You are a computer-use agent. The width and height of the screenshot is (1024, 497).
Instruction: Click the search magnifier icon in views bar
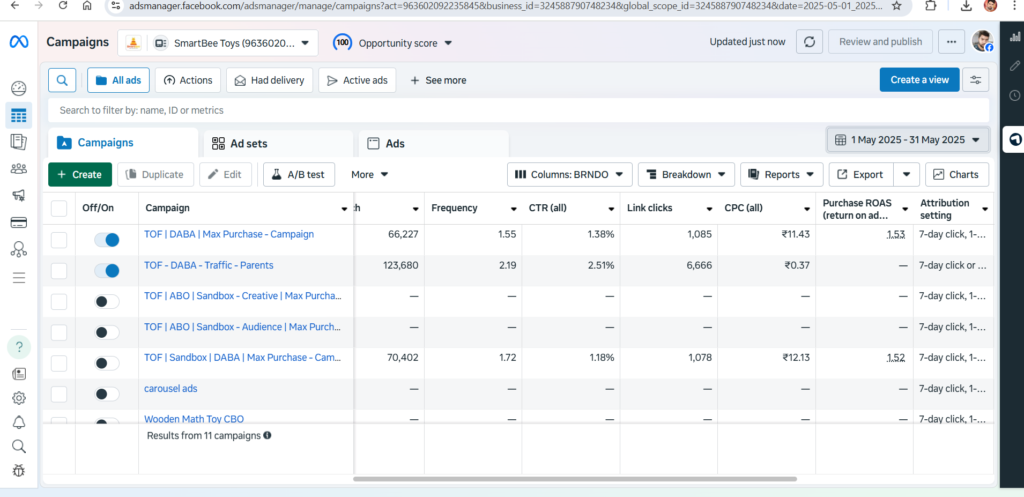click(62, 80)
